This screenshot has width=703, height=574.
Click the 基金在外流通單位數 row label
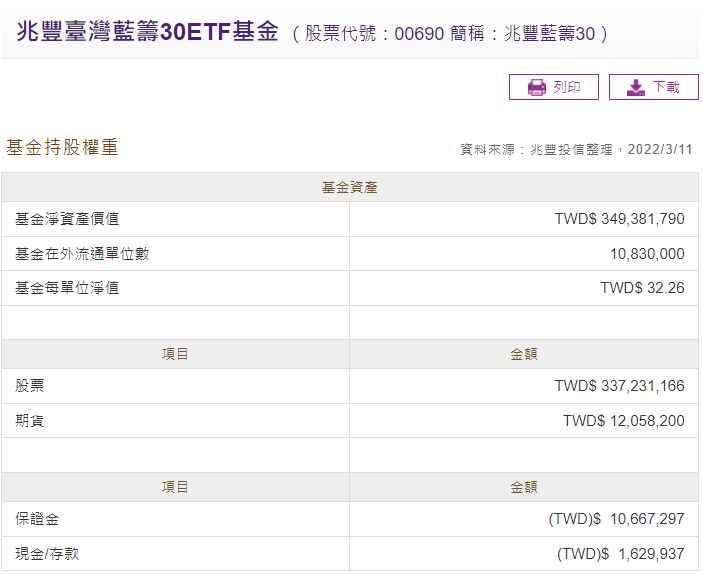[x=82, y=254]
